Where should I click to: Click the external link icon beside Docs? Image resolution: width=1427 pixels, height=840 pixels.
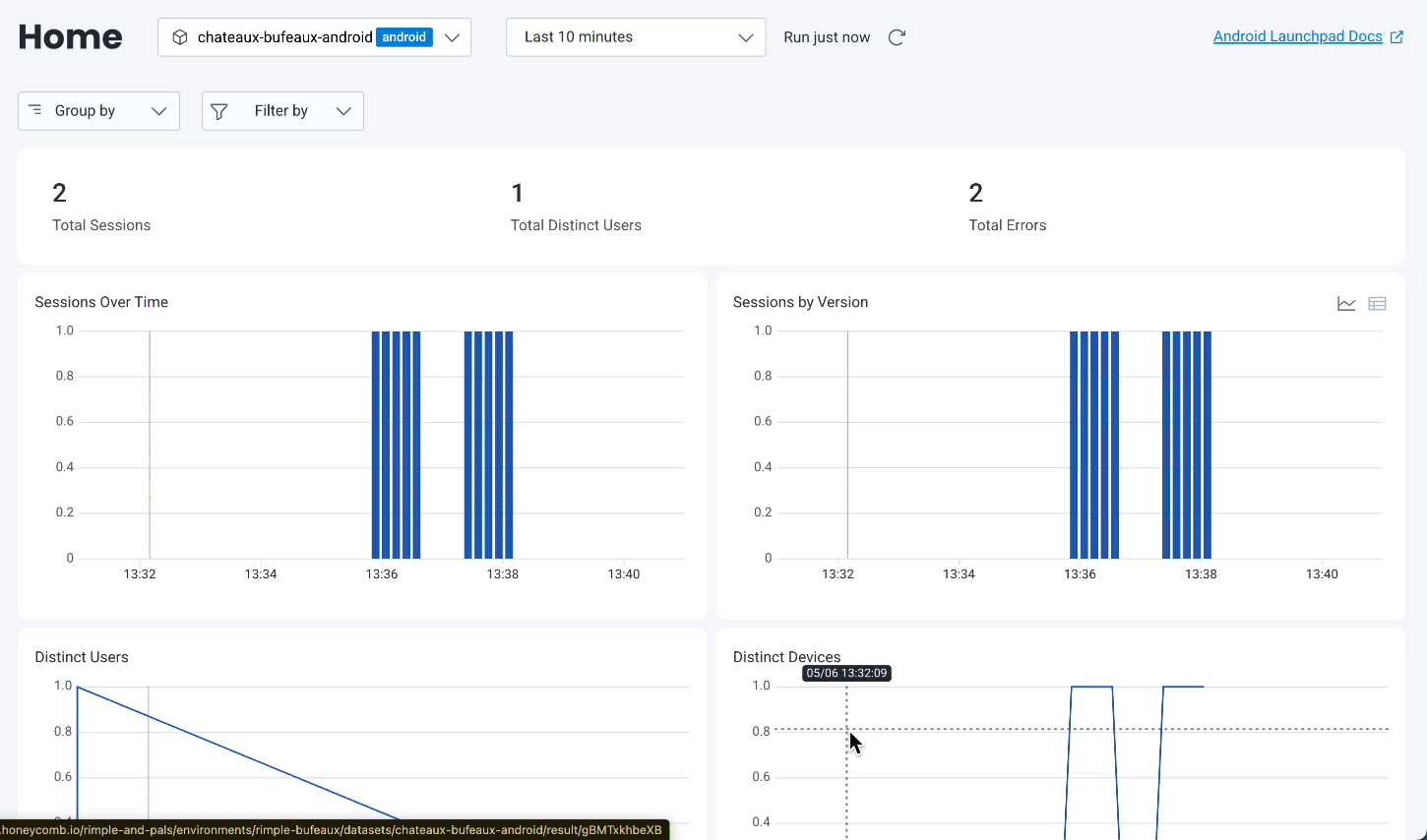click(x=1396, y=37)
